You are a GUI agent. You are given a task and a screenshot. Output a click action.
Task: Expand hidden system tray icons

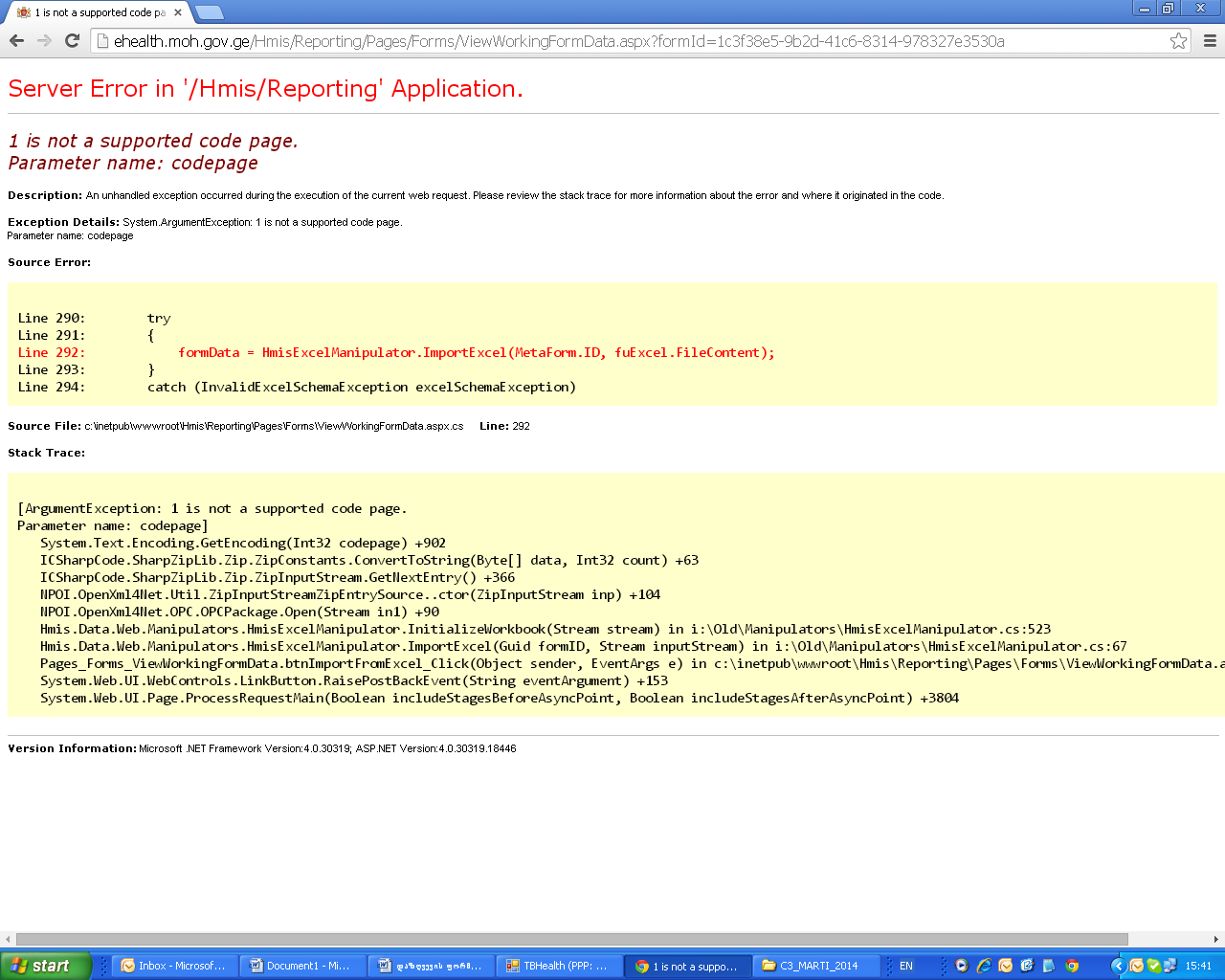pos(1117,966)
